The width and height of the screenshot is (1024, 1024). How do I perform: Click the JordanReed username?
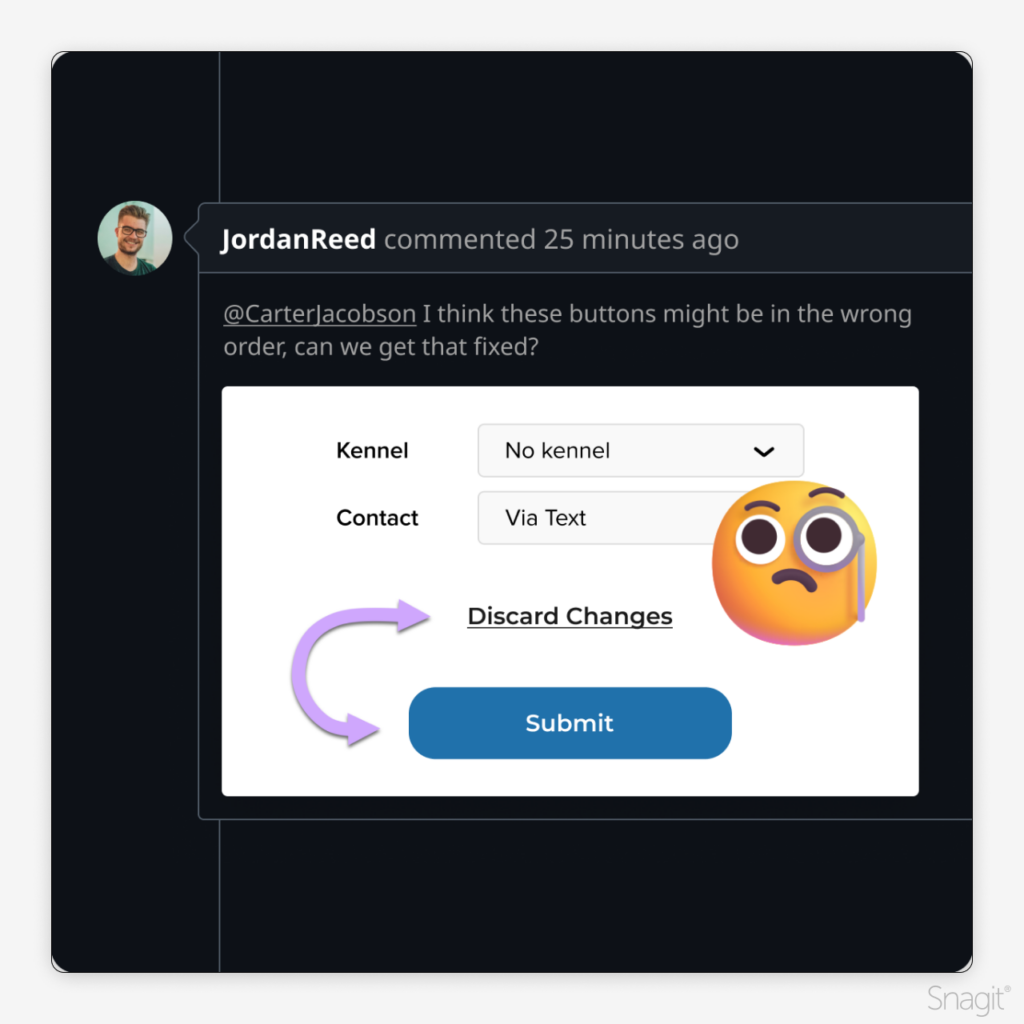298,240
